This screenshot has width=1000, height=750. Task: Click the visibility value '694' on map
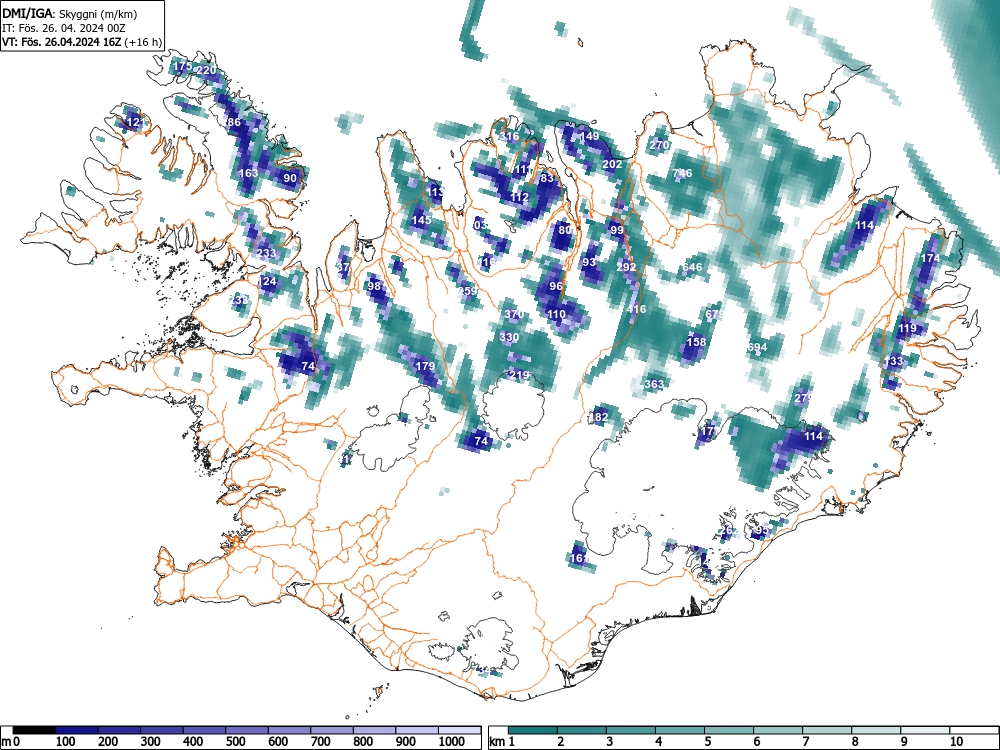tap(757, 348)
